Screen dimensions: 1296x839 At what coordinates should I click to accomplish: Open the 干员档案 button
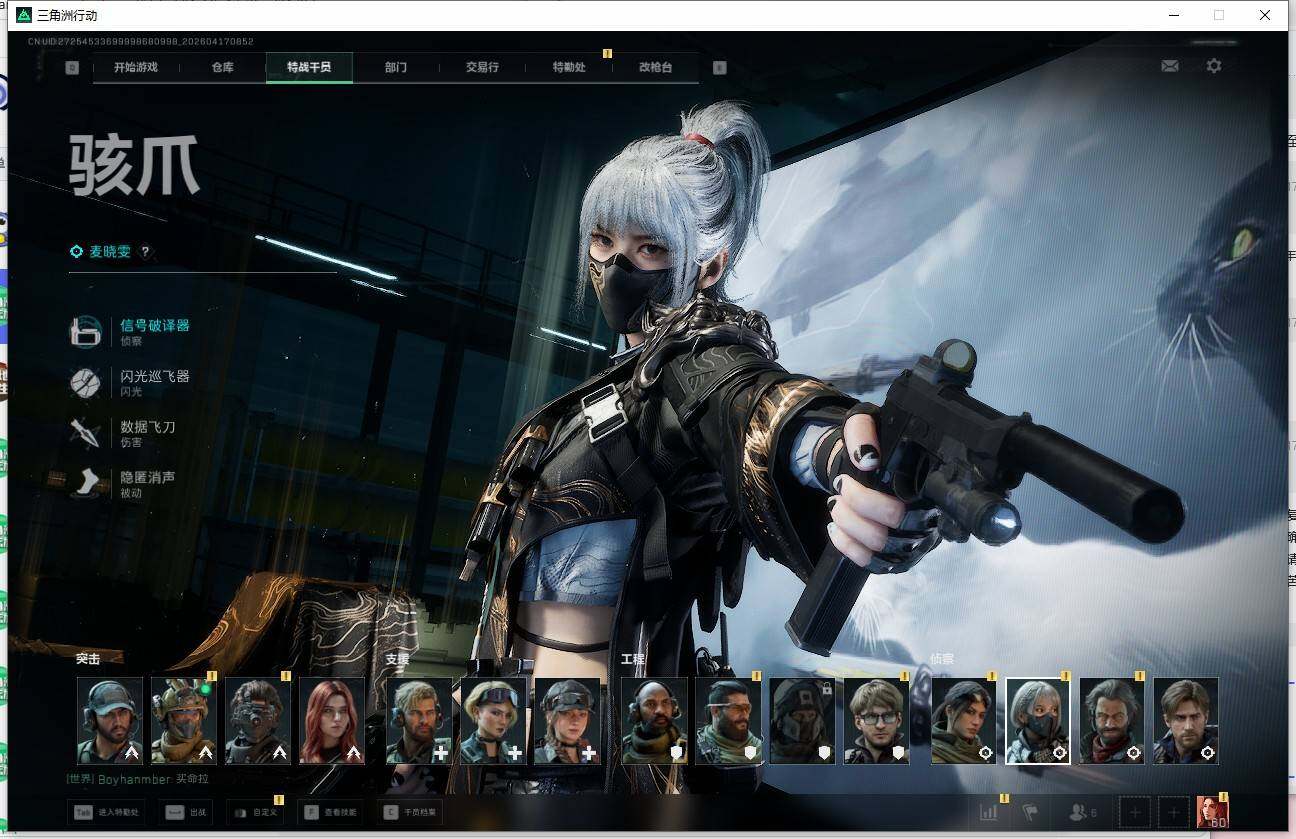pos(410,812)
